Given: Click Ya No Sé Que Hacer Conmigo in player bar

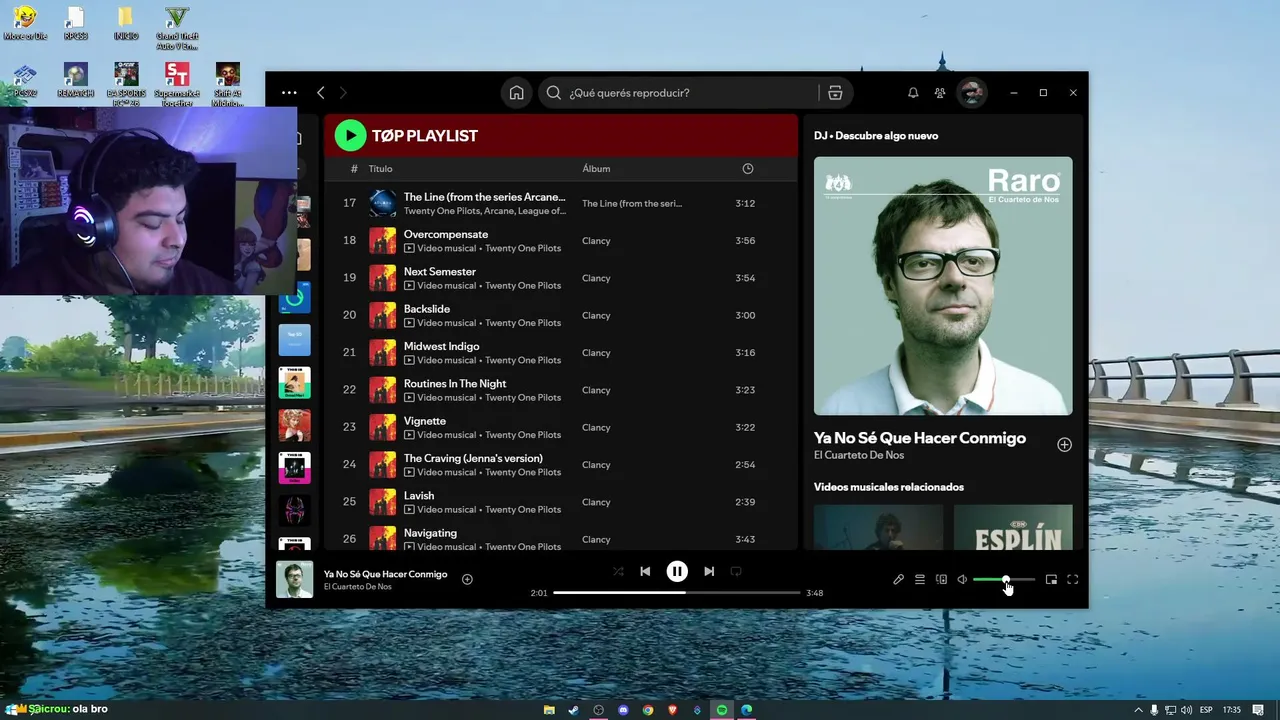Looking at the screenshot, I should click(x=386, y=574).
